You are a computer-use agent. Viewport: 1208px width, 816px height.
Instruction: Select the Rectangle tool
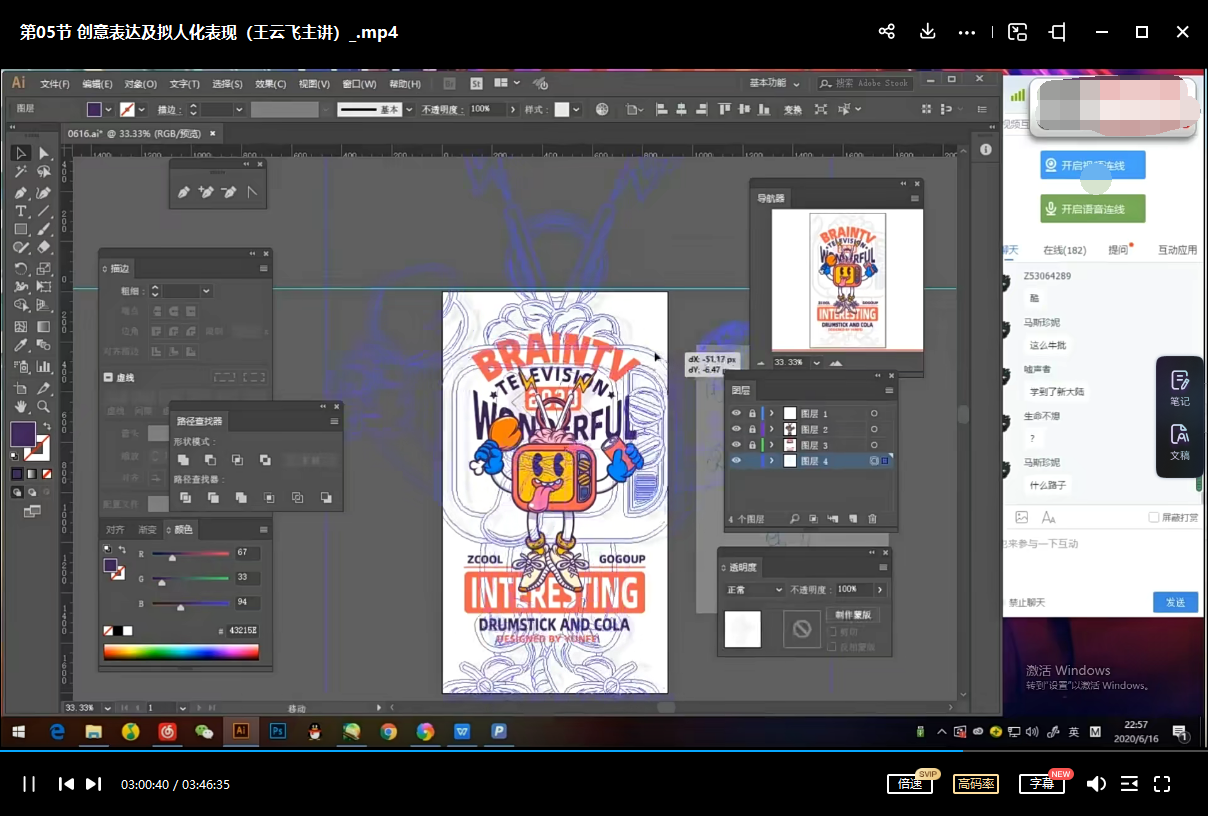click(x=21, y=230)
